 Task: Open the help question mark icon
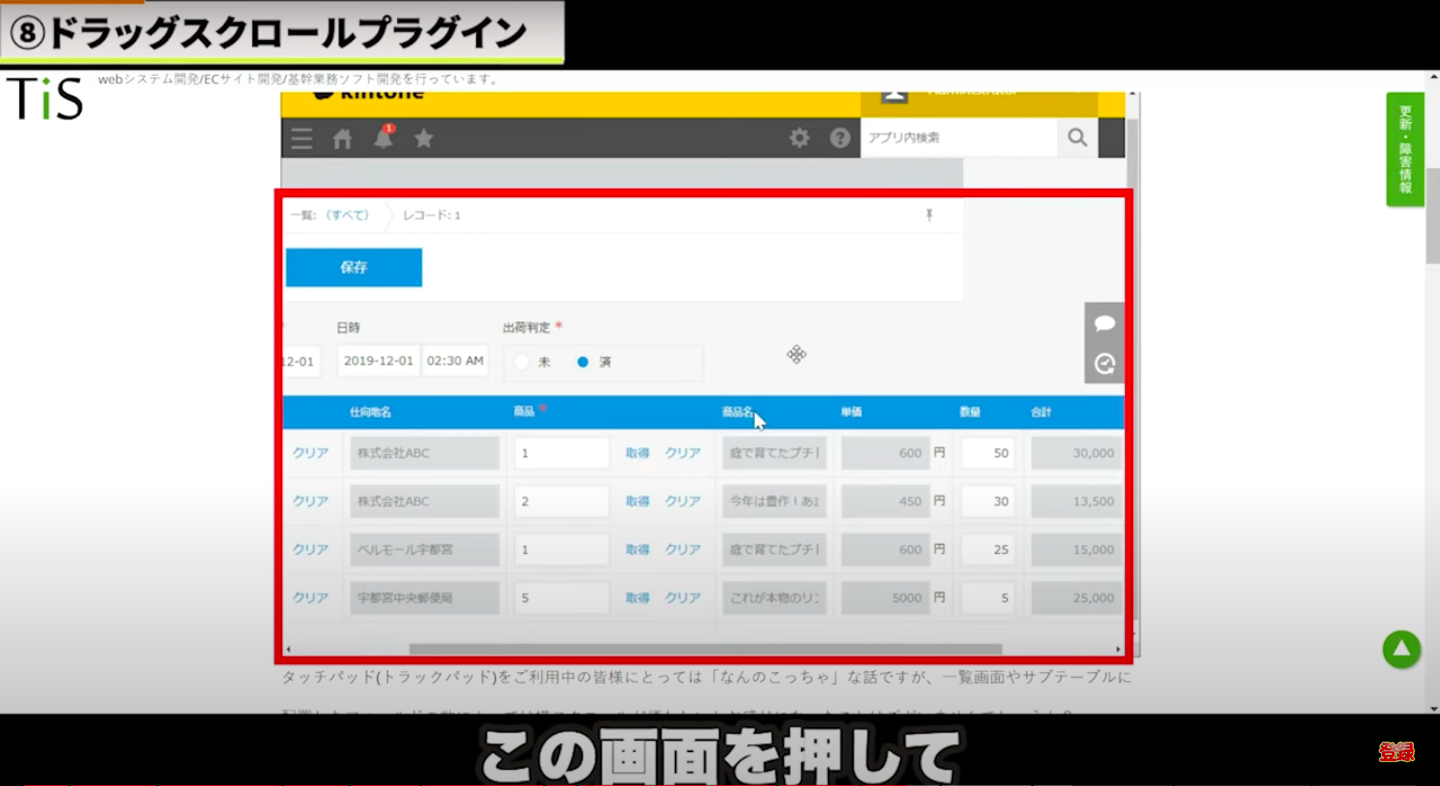click(840, 138)
